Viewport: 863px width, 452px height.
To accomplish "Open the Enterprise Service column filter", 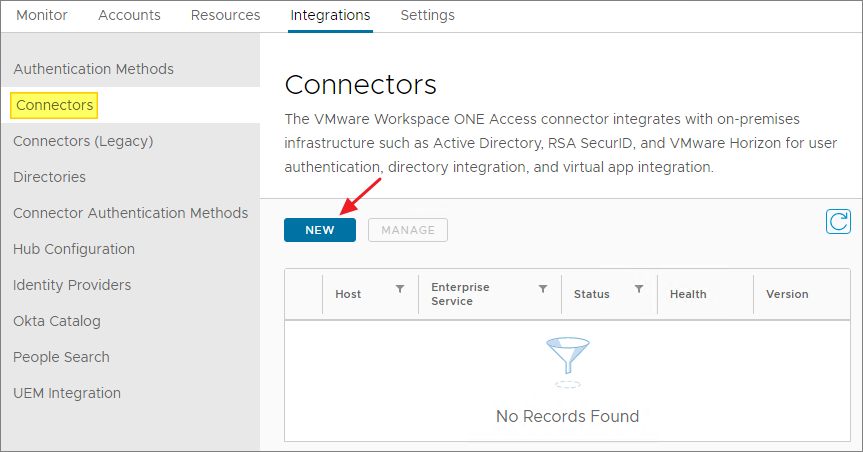I will 543,289.
